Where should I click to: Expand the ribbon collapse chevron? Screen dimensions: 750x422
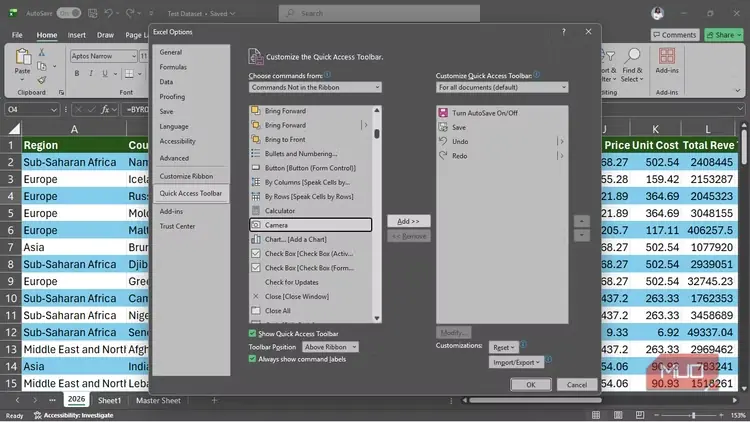coord(738,90)
